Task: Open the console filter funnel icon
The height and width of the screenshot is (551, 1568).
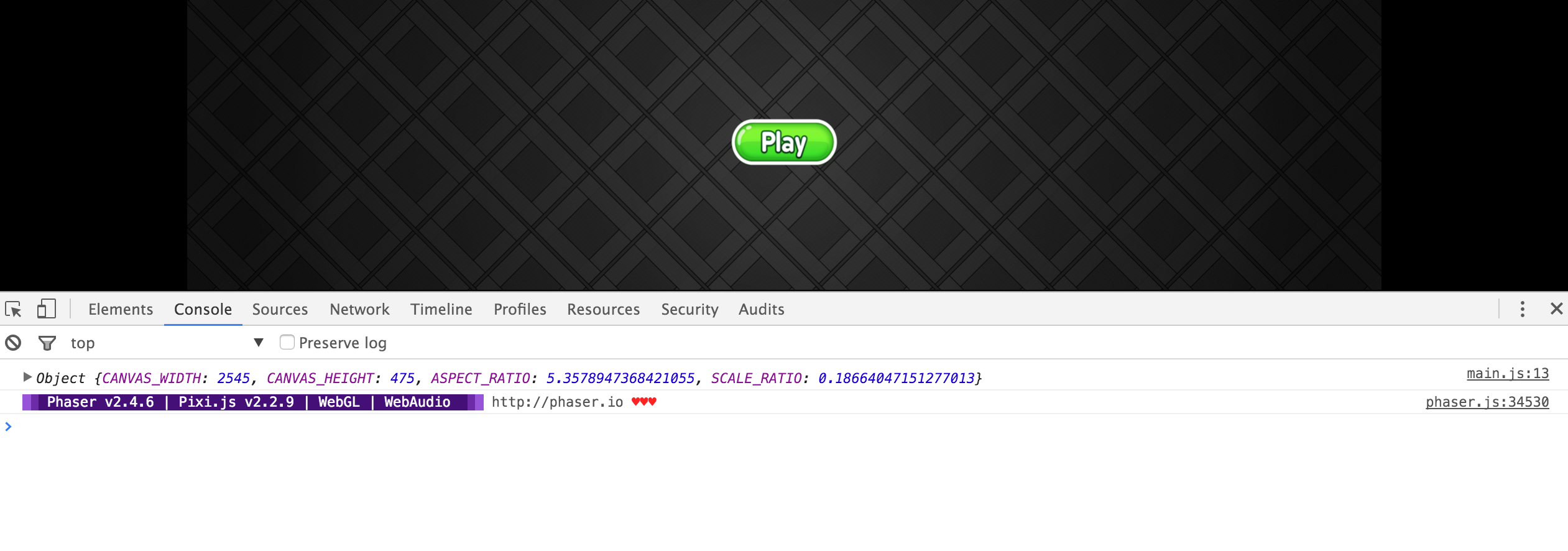Action: (47, 343)
